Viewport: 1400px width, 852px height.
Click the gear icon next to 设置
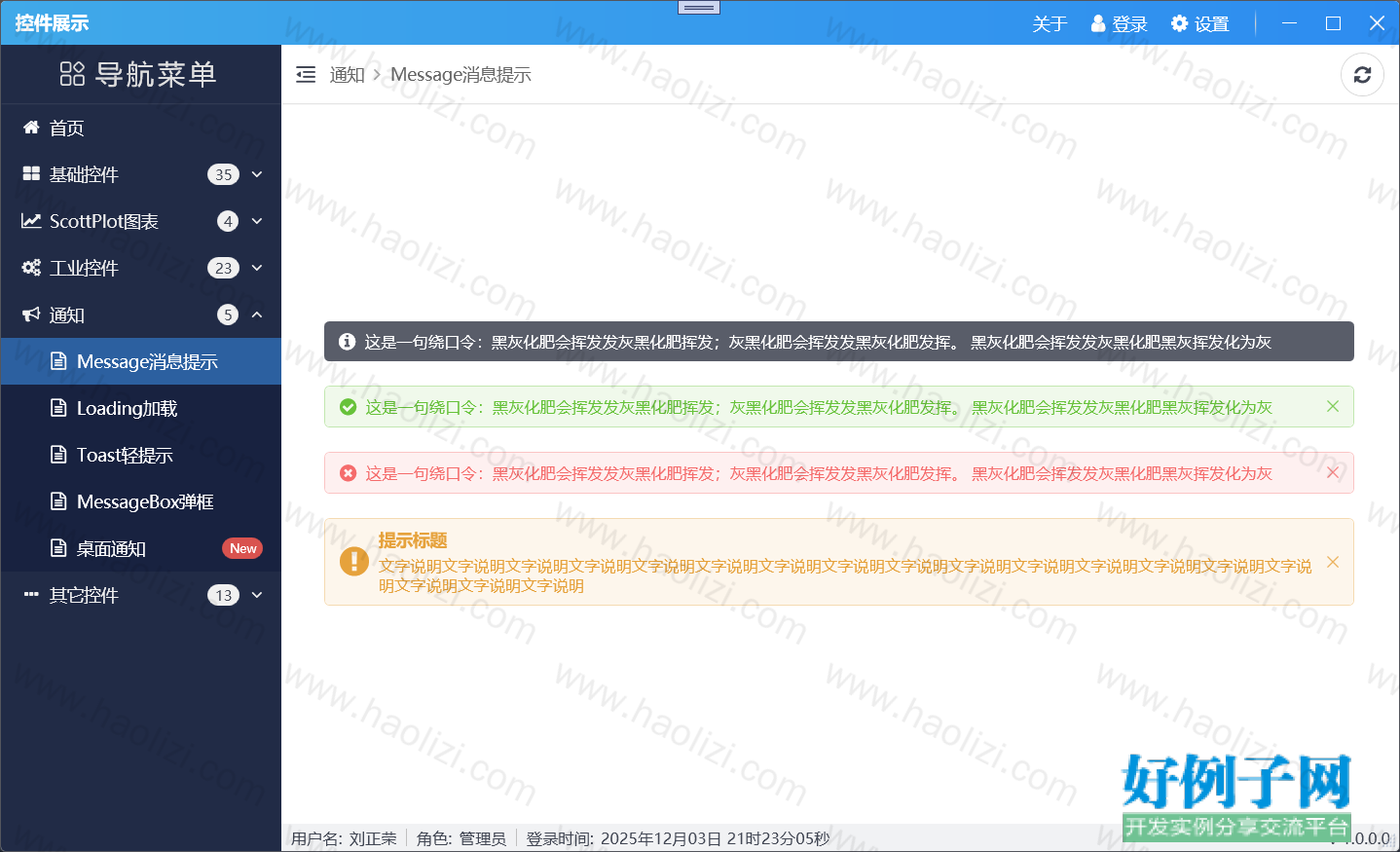pos(1179,23)
